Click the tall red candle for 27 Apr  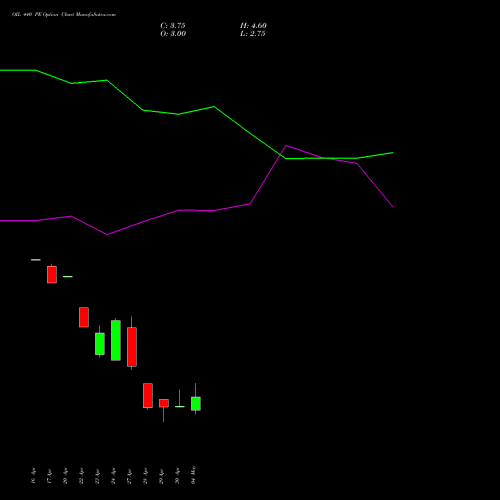[132, 347]
